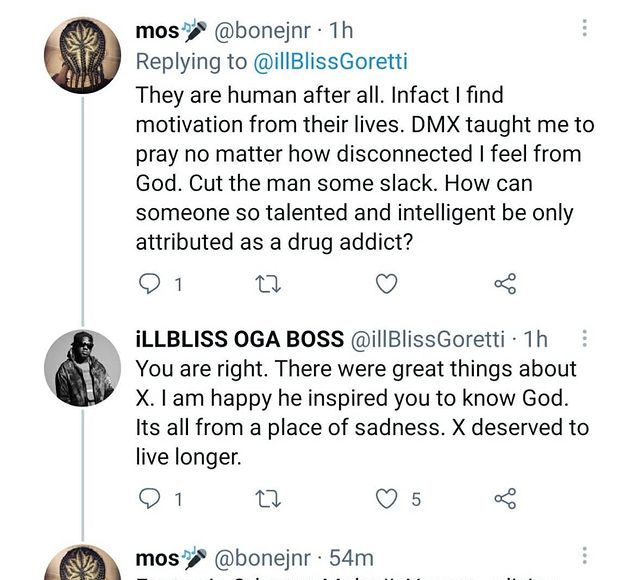Share the bonejnr DMX tweet
640x580 pixels.
pyautogui.click(x=506, y=285)
